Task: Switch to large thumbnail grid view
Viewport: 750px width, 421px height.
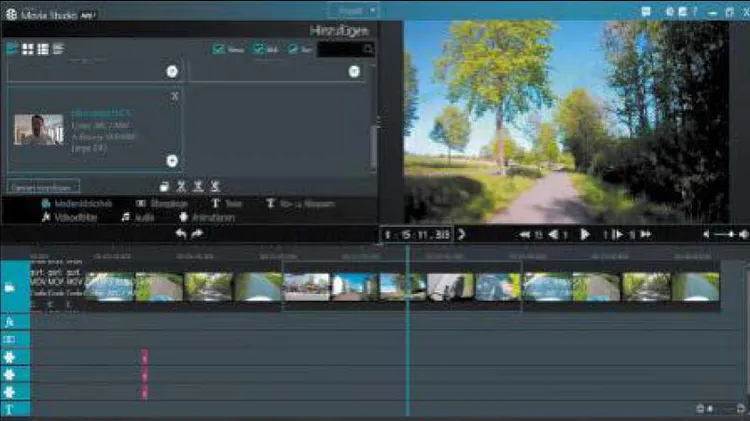Action: click(28, 49)
